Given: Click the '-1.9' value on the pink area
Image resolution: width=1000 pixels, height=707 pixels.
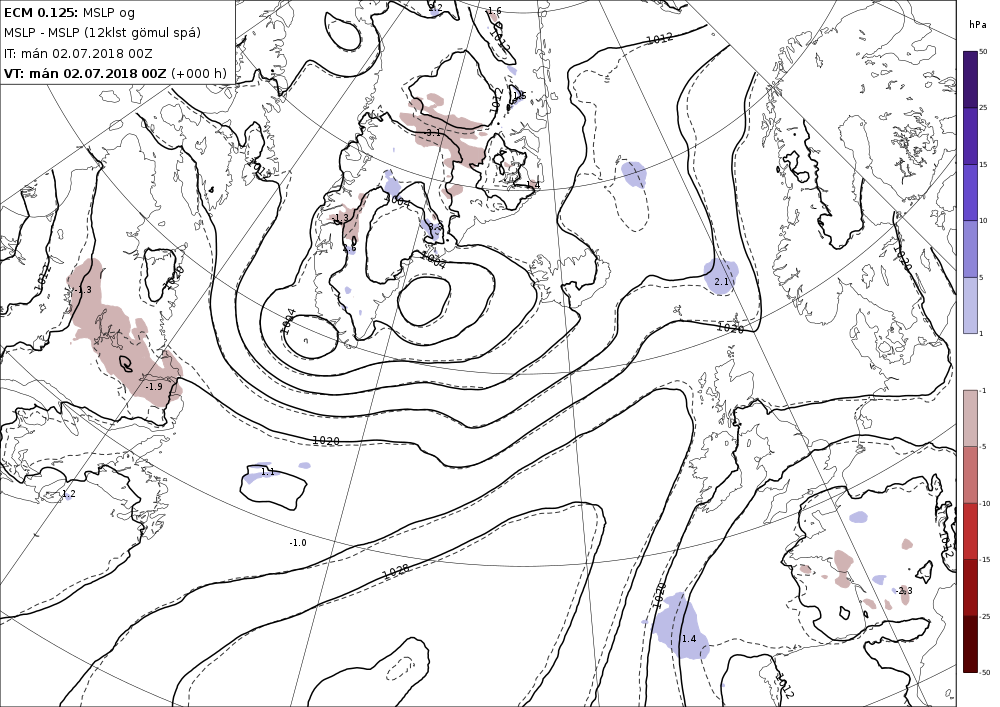Looking at the screenshot, I should click(x=154, y=387).
